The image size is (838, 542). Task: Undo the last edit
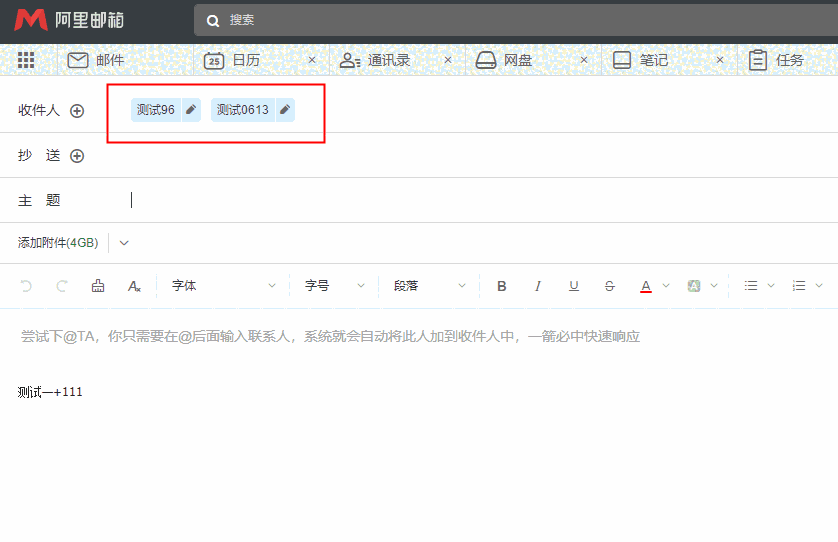pyautogui.click(x=26, y=286)
